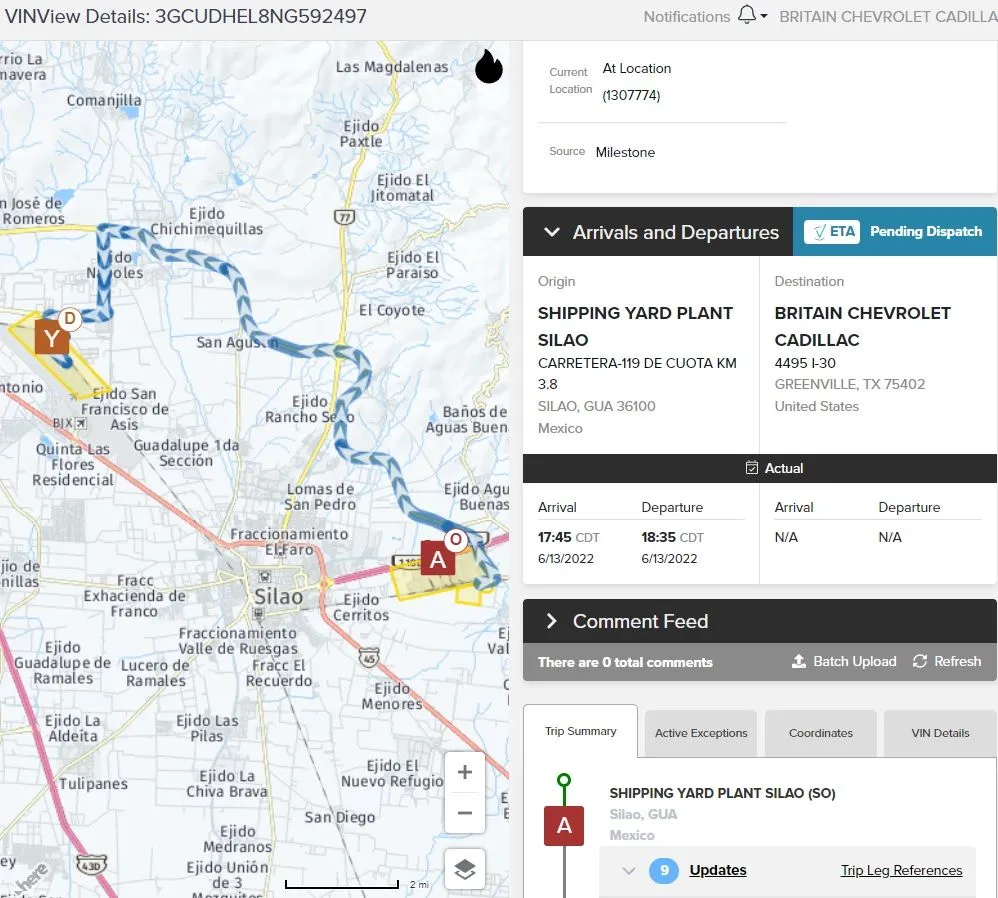The width and height of the screenshot is (998, 898).
Task: Collapse the Arrivals and Departures section
Action: [x=551, y=232]
